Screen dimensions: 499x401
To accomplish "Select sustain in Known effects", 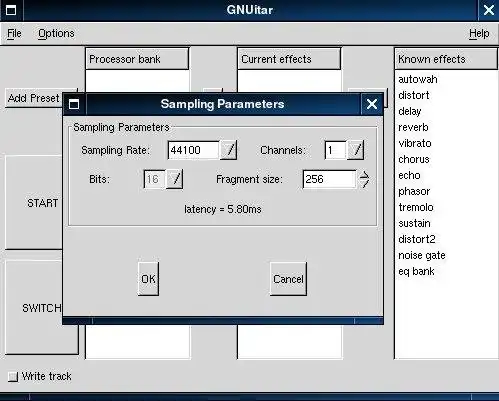I will 446,223.
